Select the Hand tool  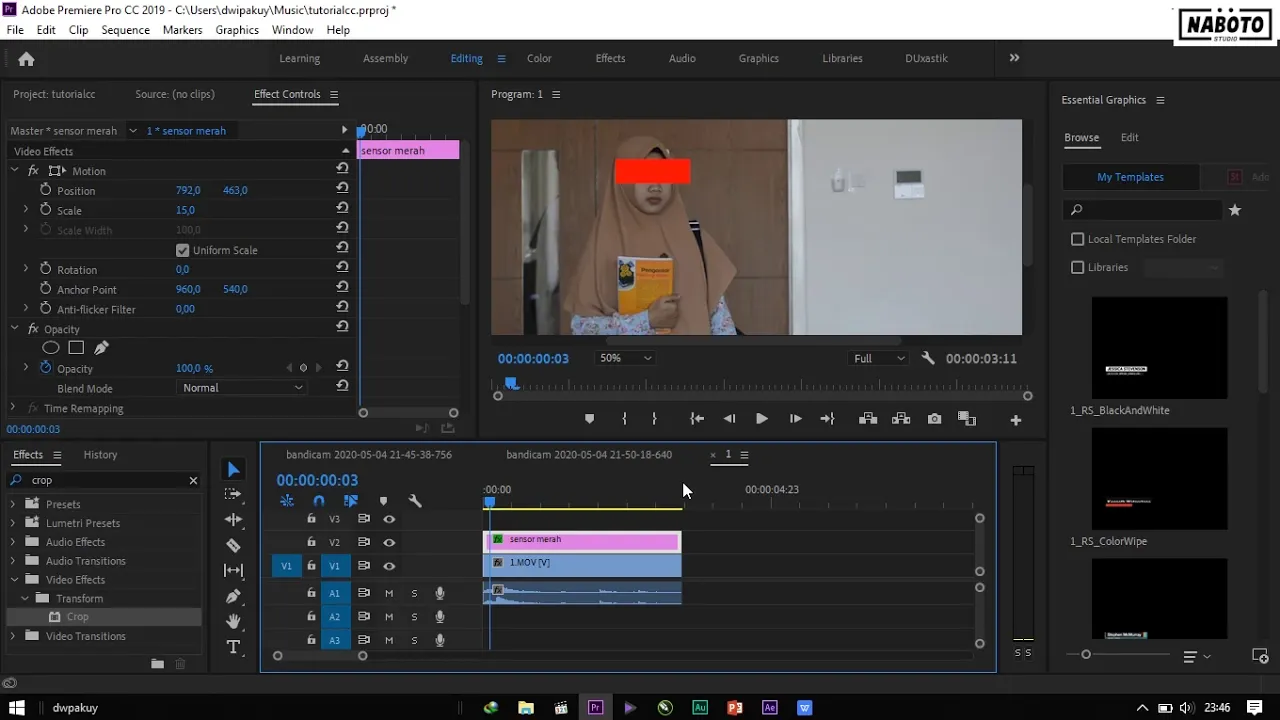click(x=233, y=621)
